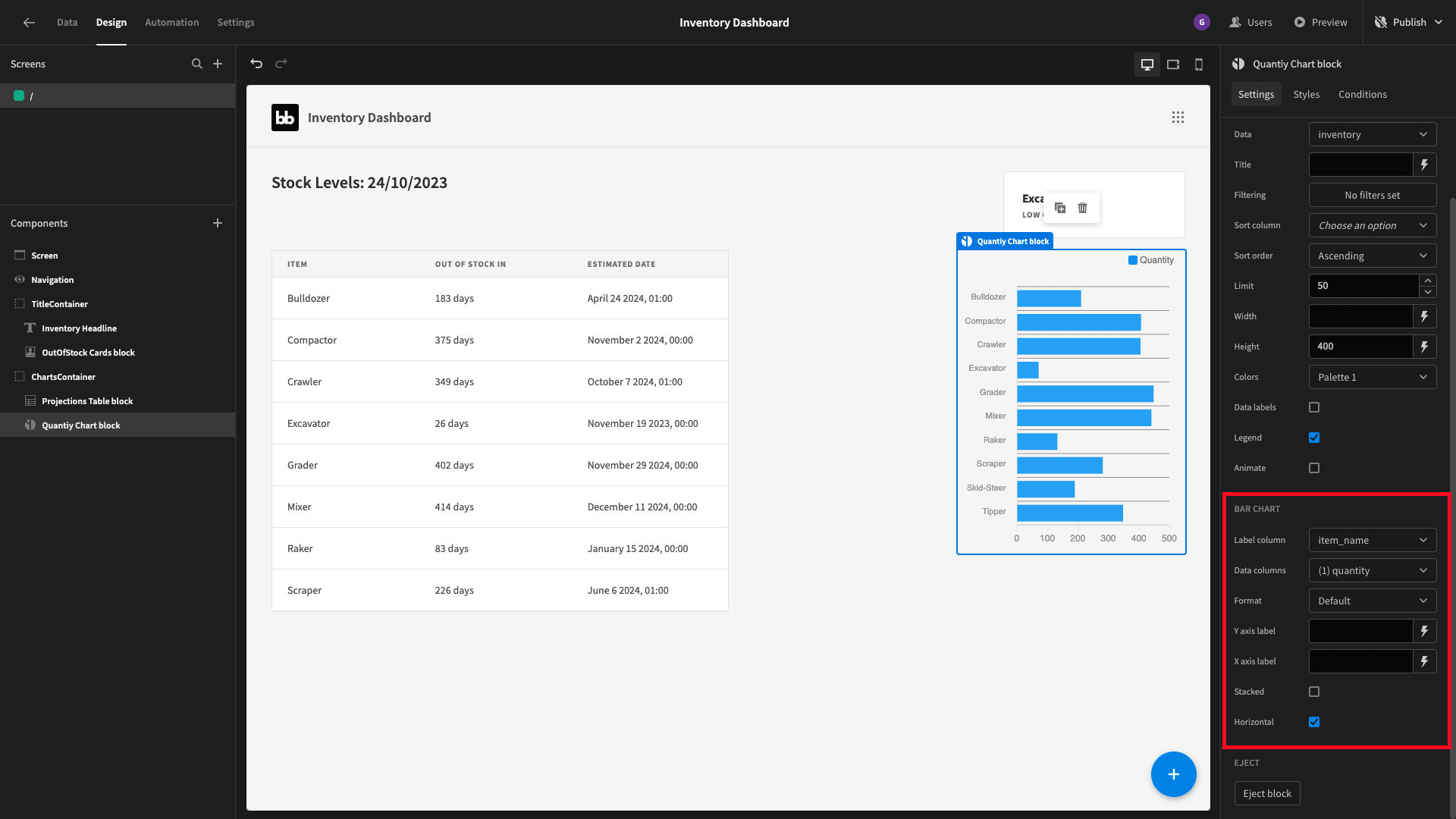
Task: Add a new screen with plus icon
Action: coord(218,64)
